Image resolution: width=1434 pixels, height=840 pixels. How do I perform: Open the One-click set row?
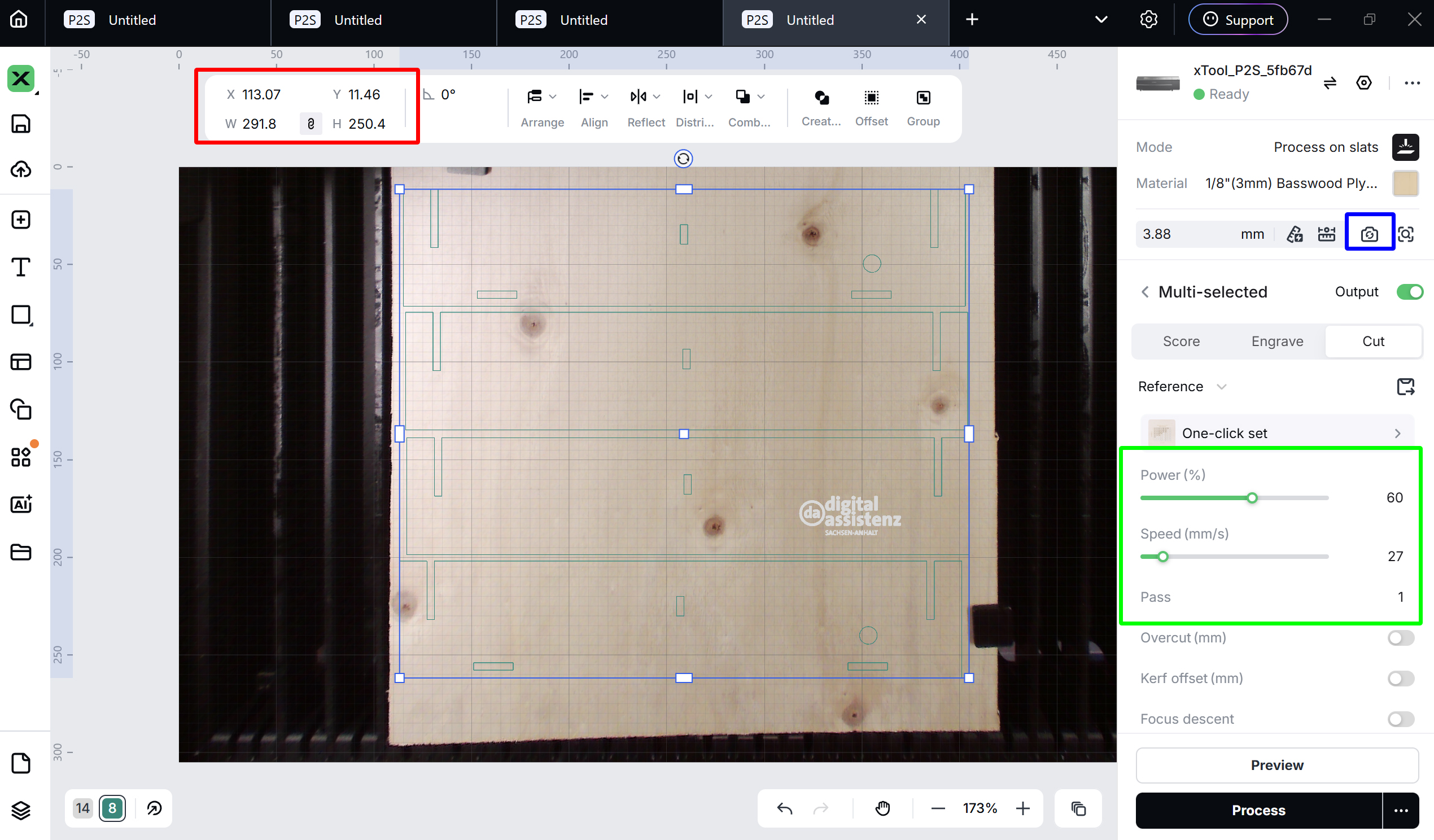[1276, 433]
